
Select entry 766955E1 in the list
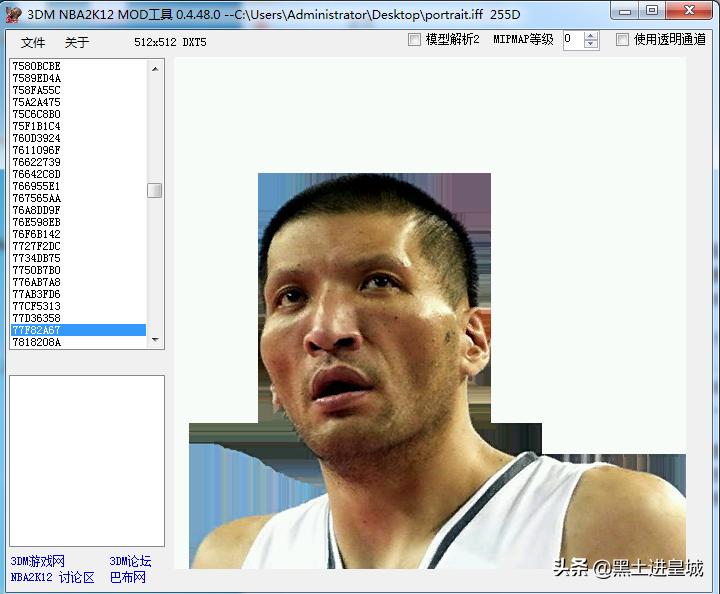pos(78,186)
